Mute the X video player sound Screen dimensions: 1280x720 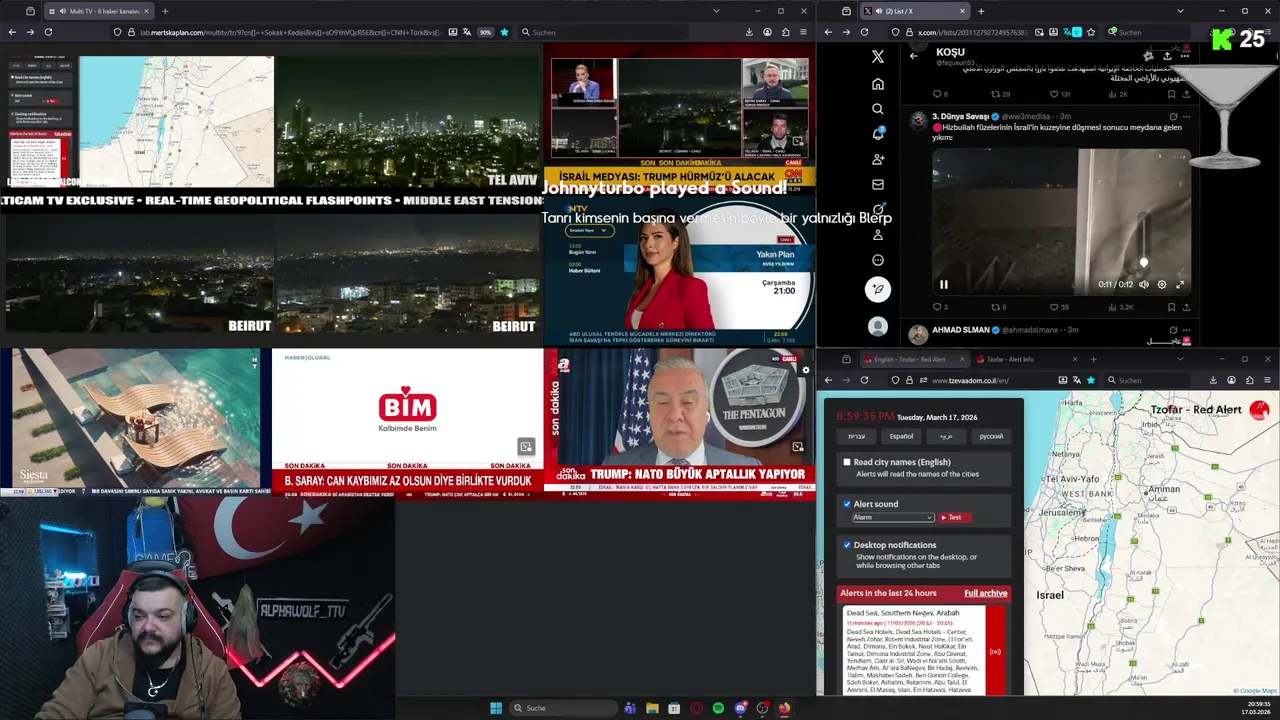click(x=1143, y=284)
